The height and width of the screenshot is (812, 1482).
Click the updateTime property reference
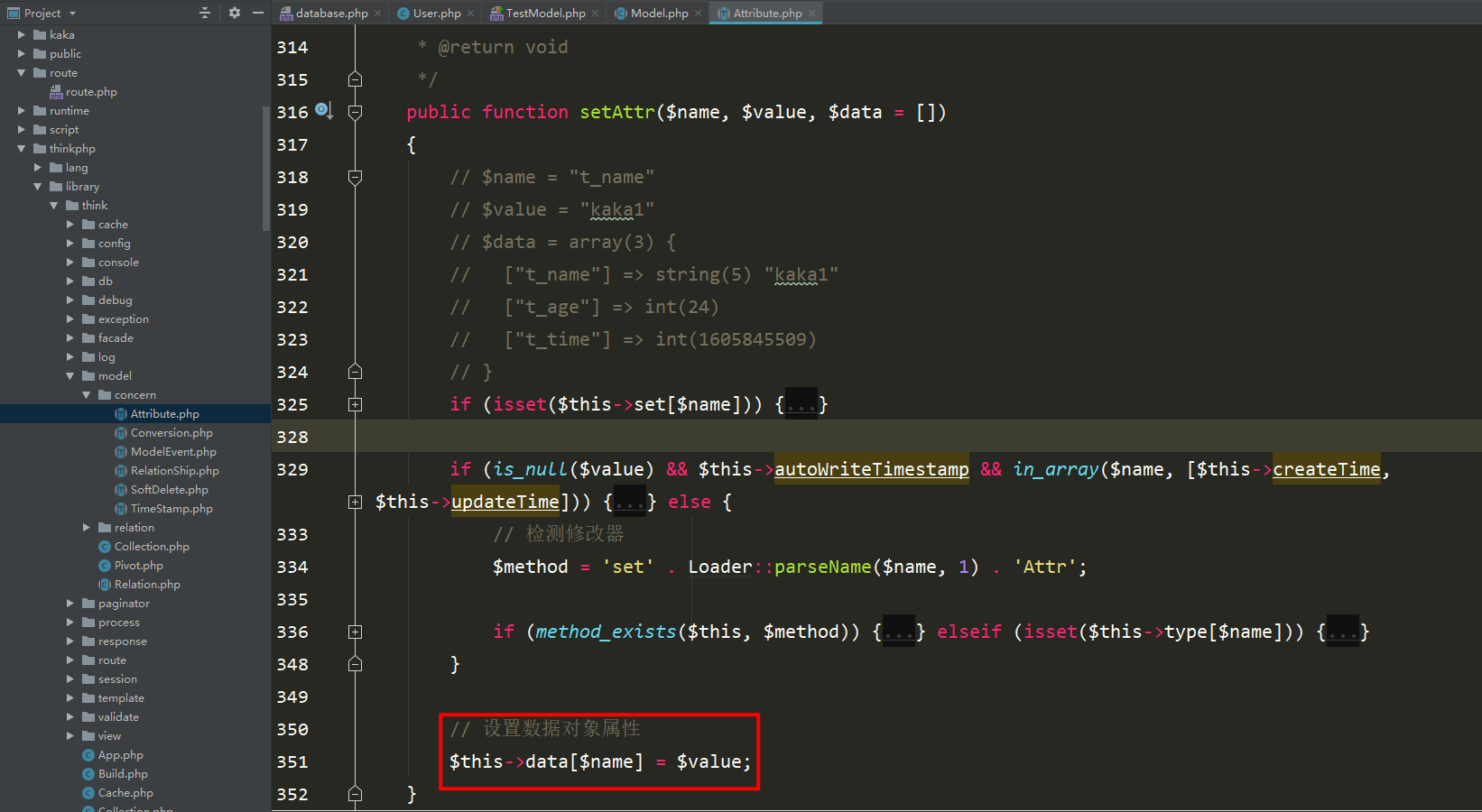[x=505, y=502]
